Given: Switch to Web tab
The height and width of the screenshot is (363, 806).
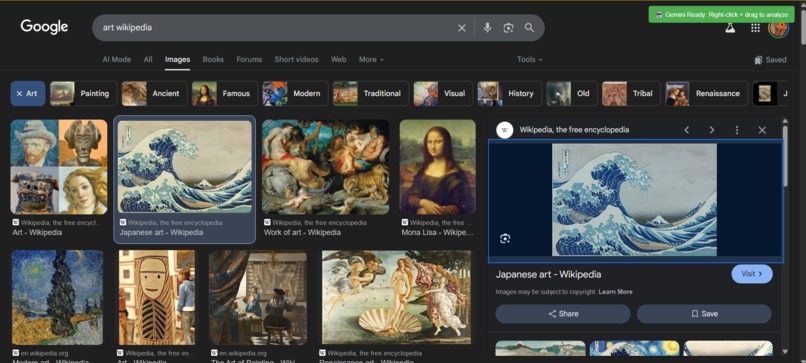Looking at the screenshot, I should pos(338,60).
